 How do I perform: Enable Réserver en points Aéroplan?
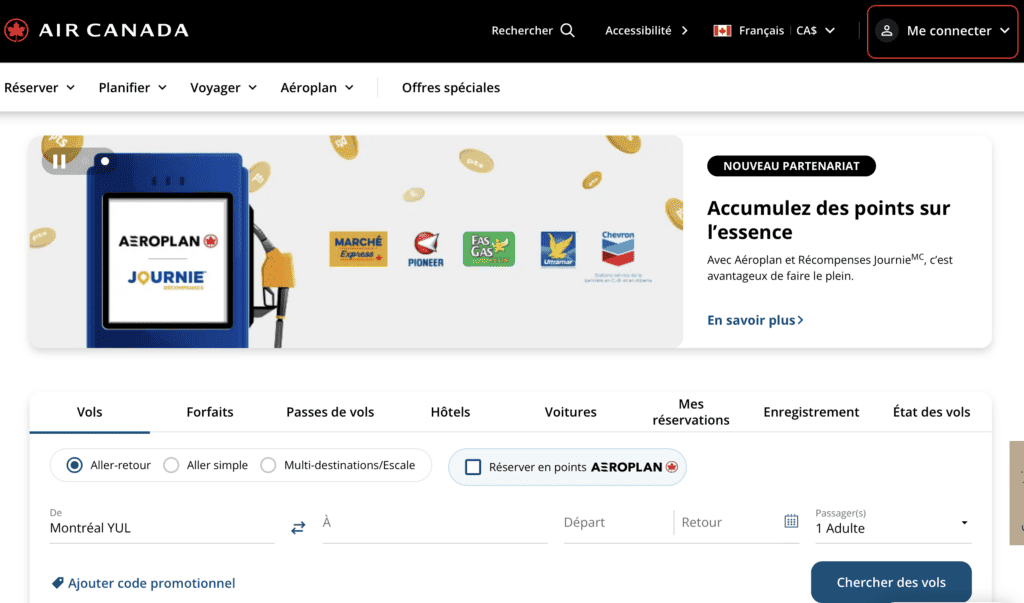click(x=474, y=467)
